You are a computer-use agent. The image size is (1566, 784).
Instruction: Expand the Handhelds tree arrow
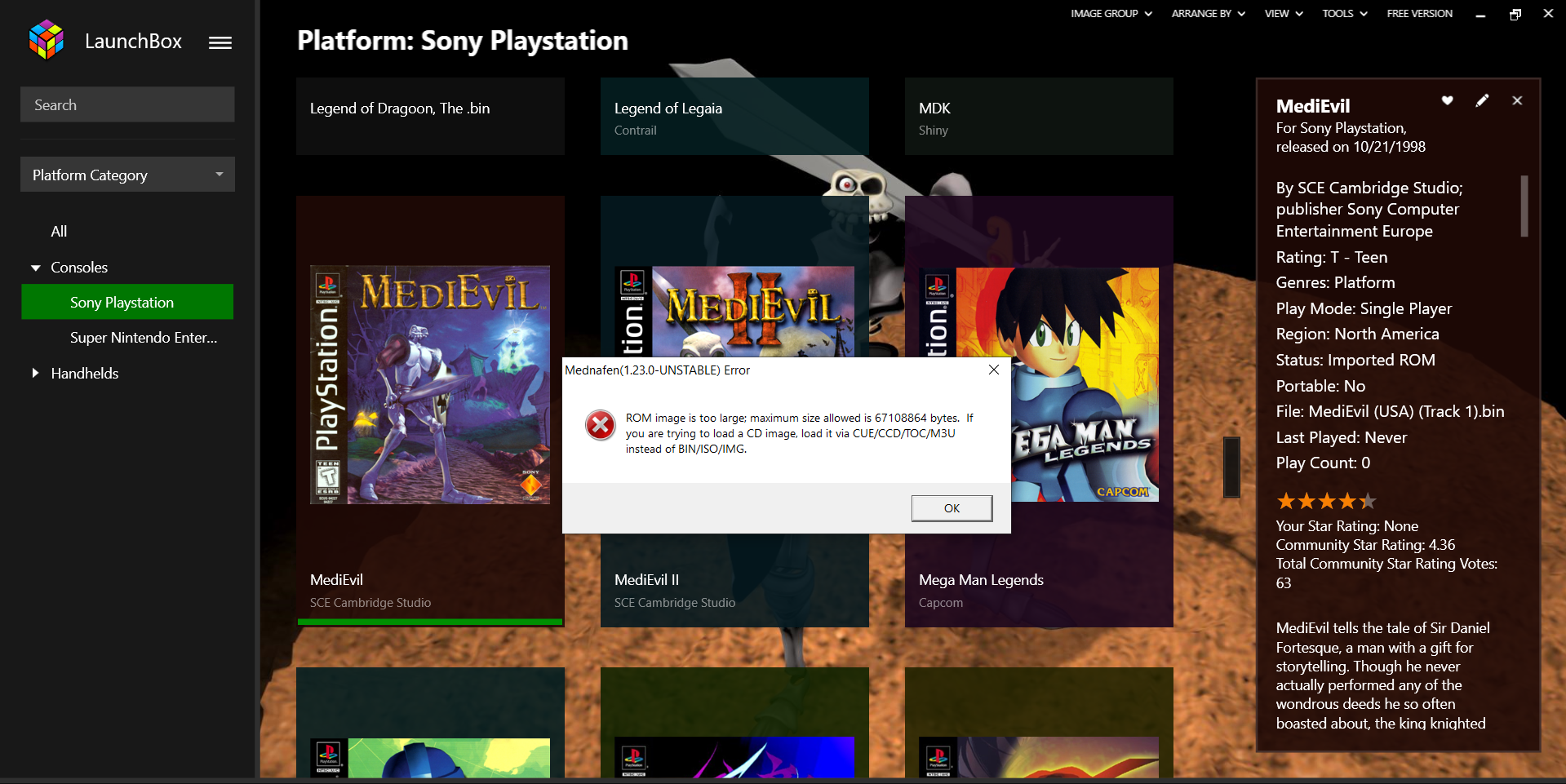pyautogui.click(x=35, y=373)
